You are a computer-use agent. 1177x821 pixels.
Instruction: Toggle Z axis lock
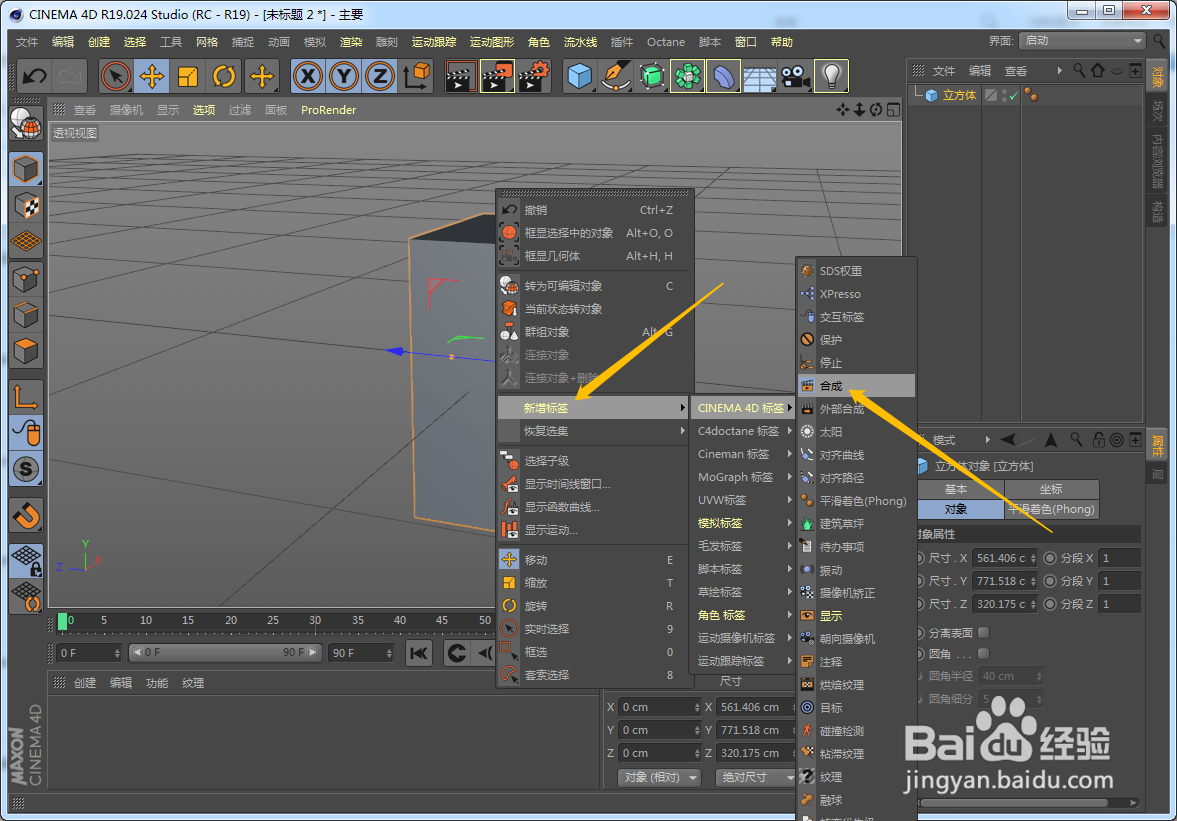tap(380, 76)
